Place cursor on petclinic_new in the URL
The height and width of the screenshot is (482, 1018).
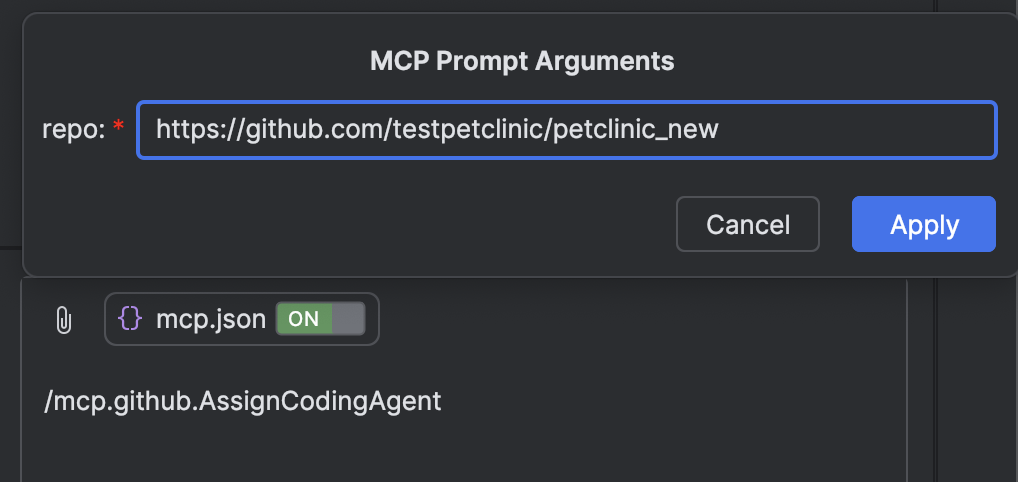pyautogui.click(x=636, y=129)
